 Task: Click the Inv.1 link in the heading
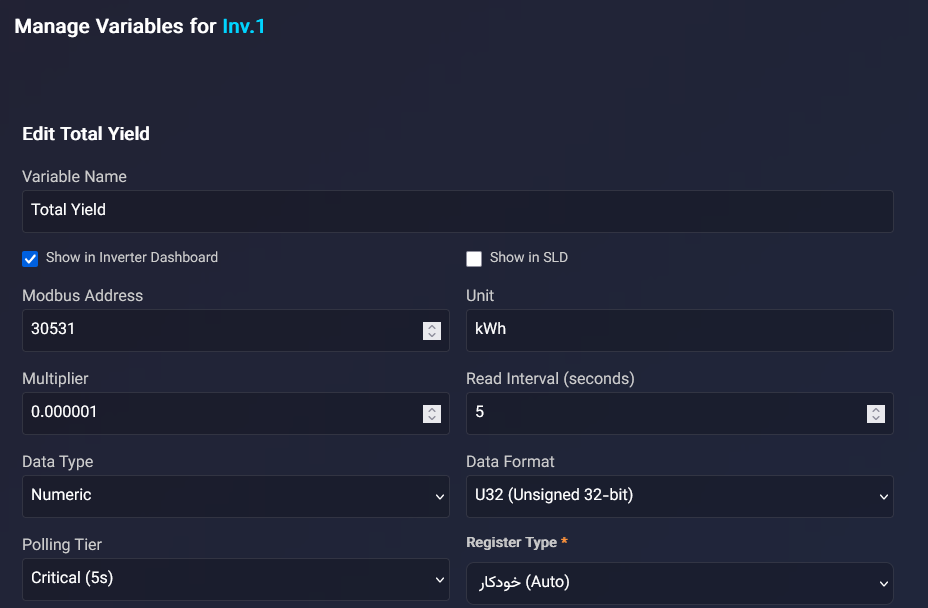244,26
